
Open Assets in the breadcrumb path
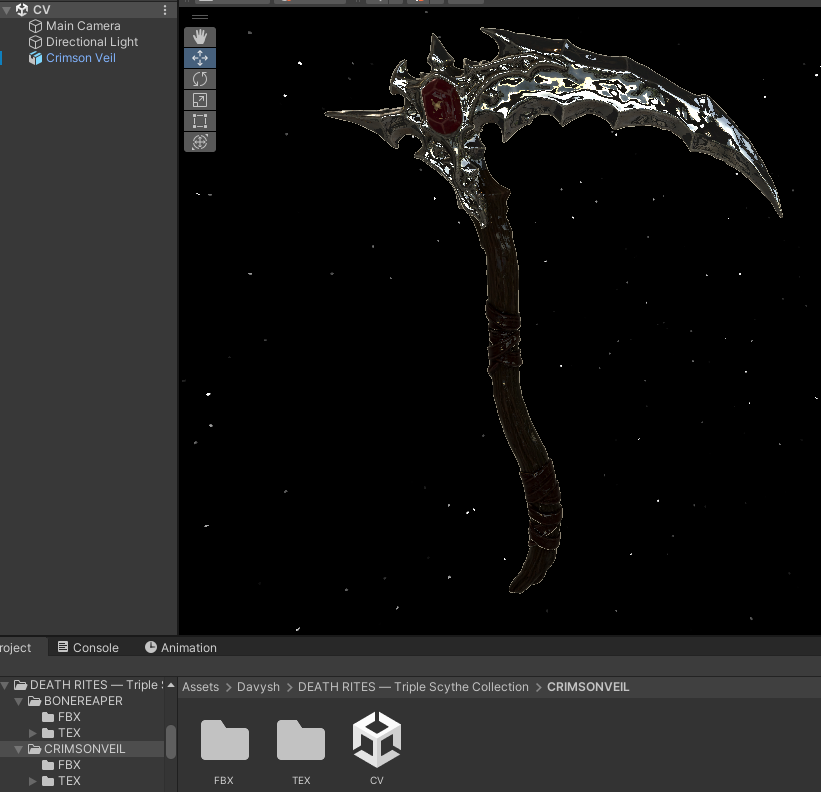(201, 687)
